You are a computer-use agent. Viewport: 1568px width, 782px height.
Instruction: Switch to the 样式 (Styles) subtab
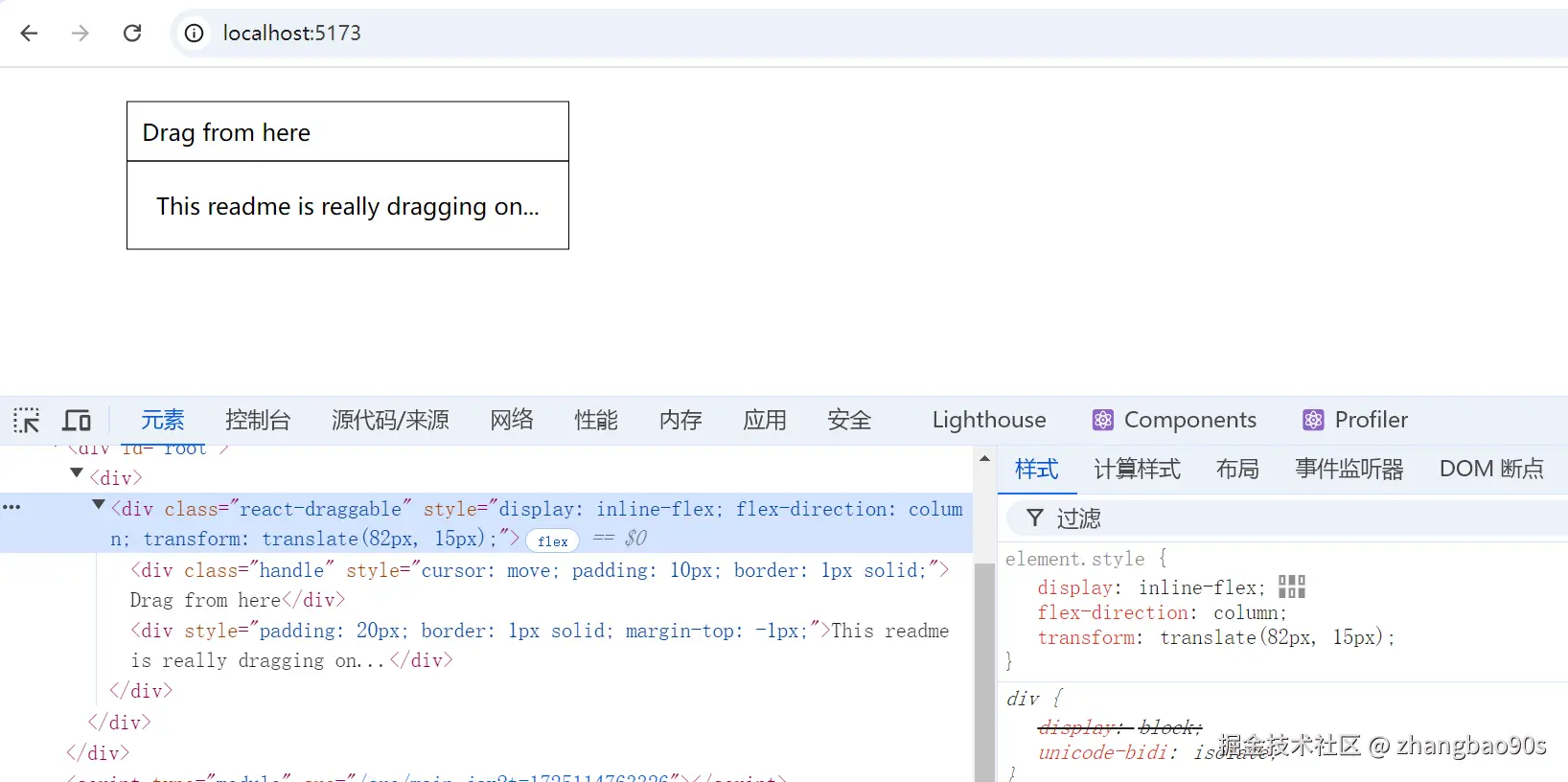coord(1037,469)
